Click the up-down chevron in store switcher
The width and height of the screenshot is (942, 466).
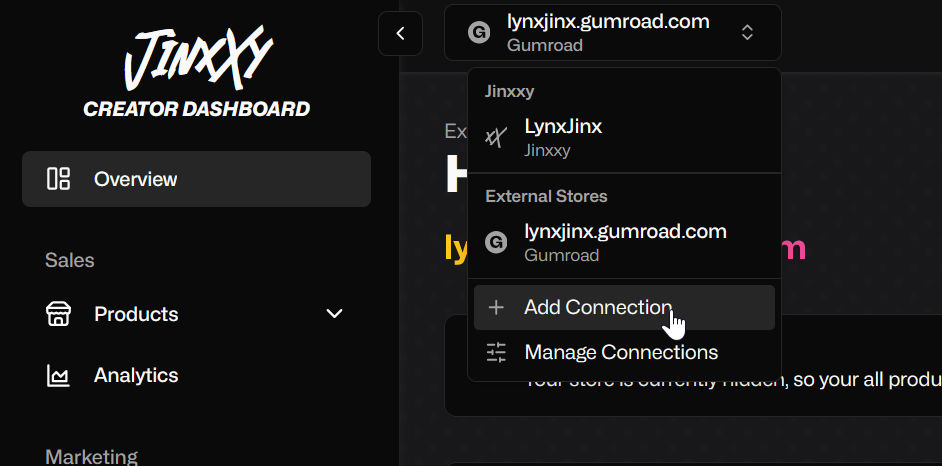coord(747,32)
